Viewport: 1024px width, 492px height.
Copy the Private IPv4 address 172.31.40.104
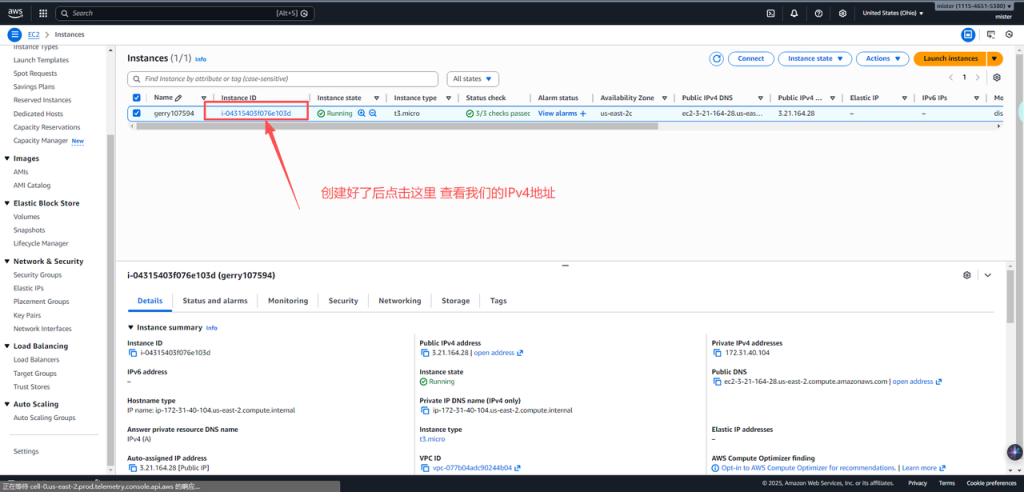click(718, 353)
